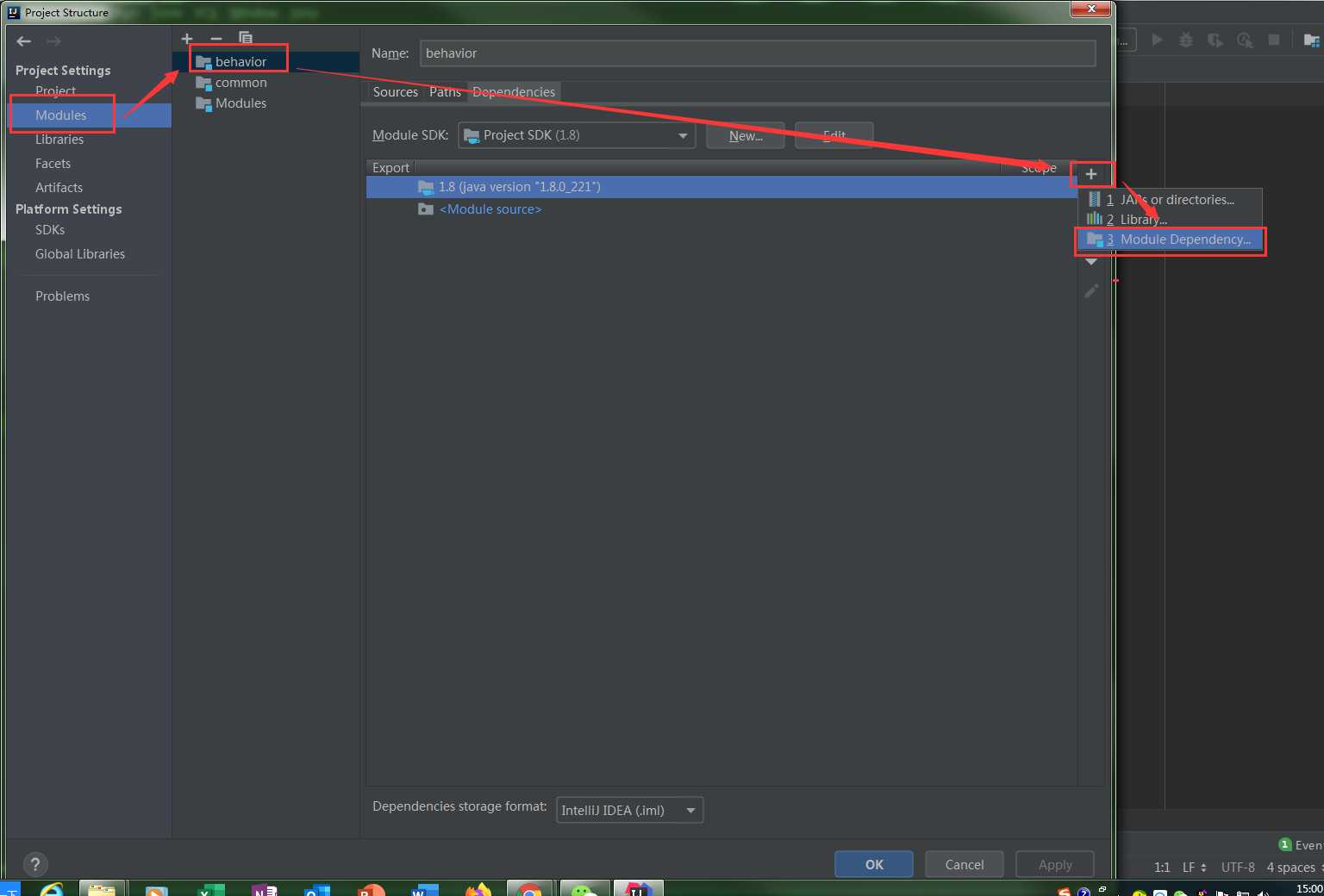Click the Debug bug icon in the IDE toolbar
The height and width of the screenshot is (896, 1324).
1186,40
